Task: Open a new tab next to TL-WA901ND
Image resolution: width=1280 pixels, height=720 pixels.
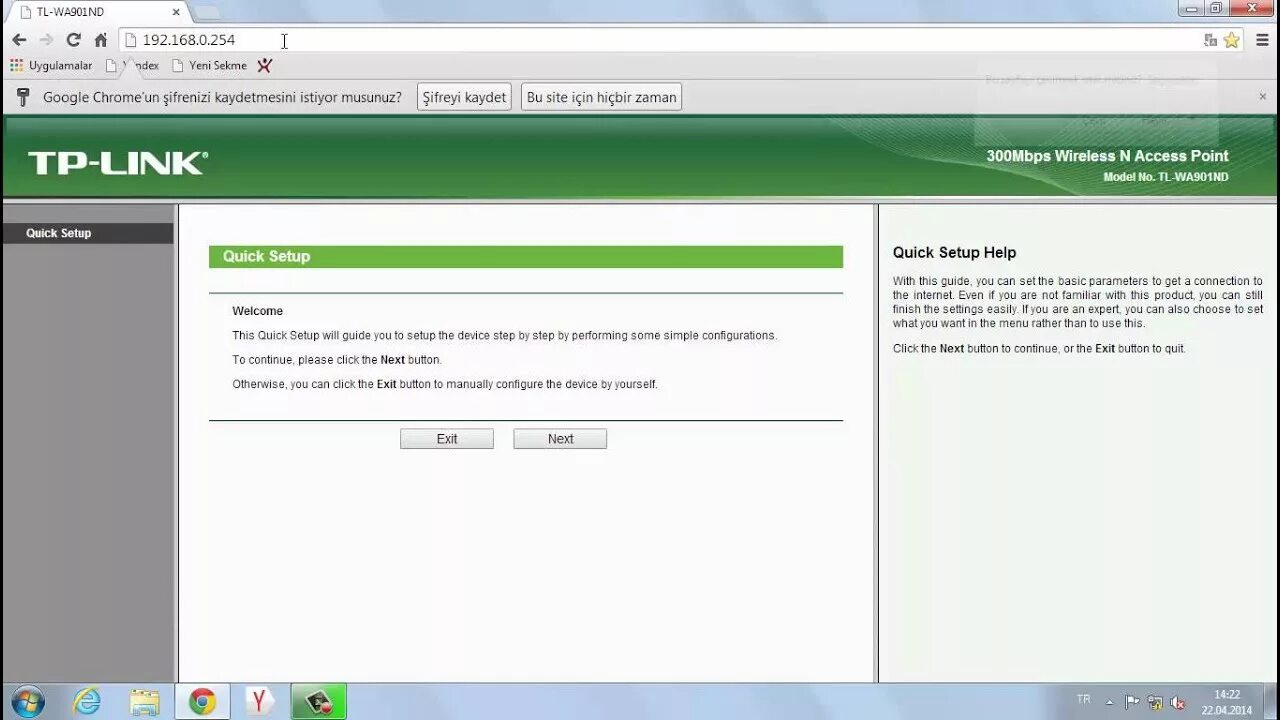Action: [x=206, y=12]
